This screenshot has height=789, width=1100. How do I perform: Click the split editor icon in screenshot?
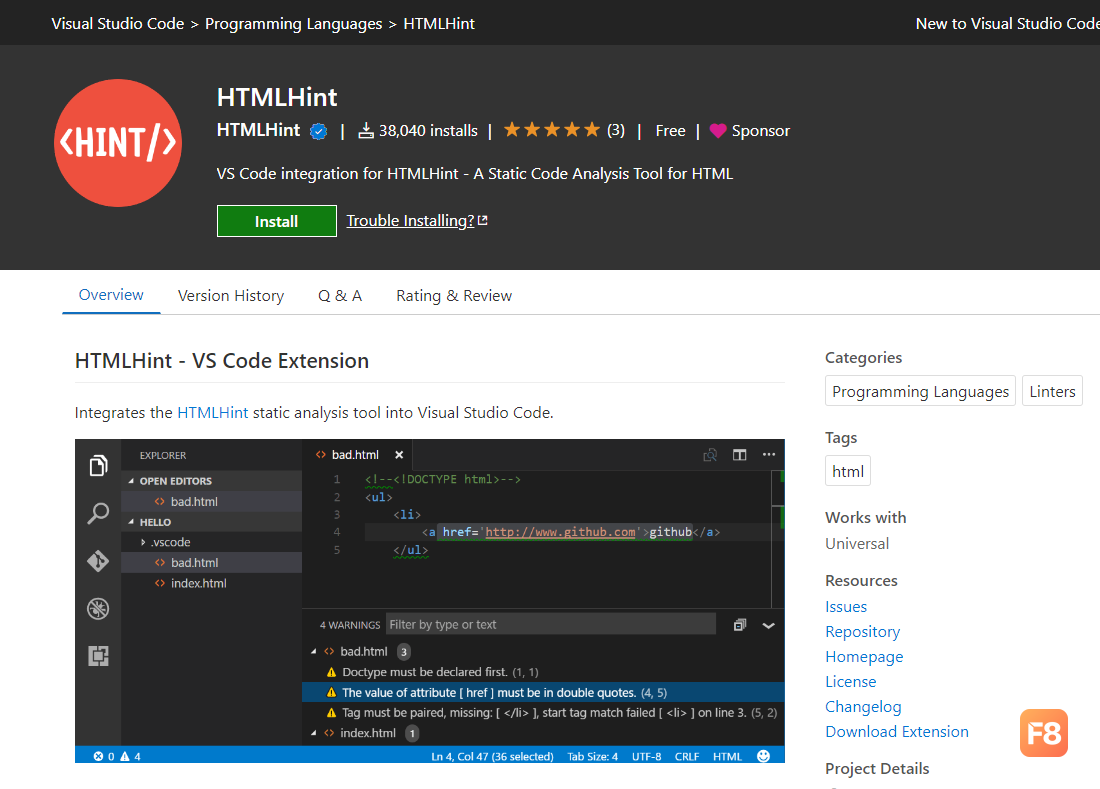(x=739, y=455)
